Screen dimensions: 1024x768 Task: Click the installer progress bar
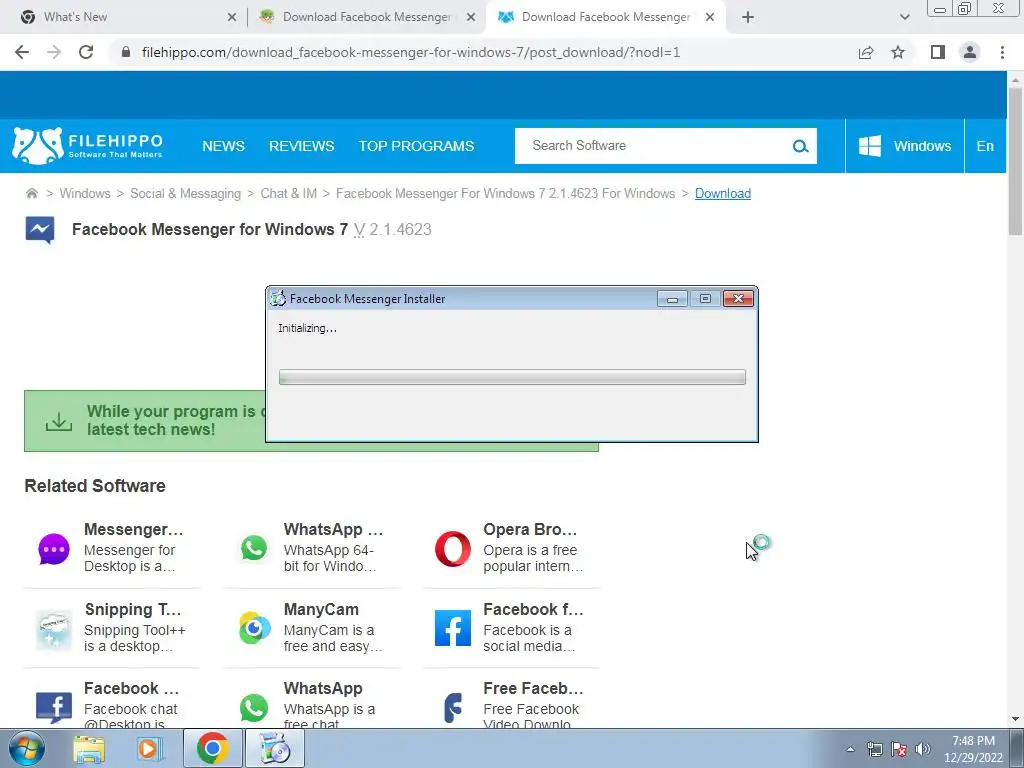[512, 377]
